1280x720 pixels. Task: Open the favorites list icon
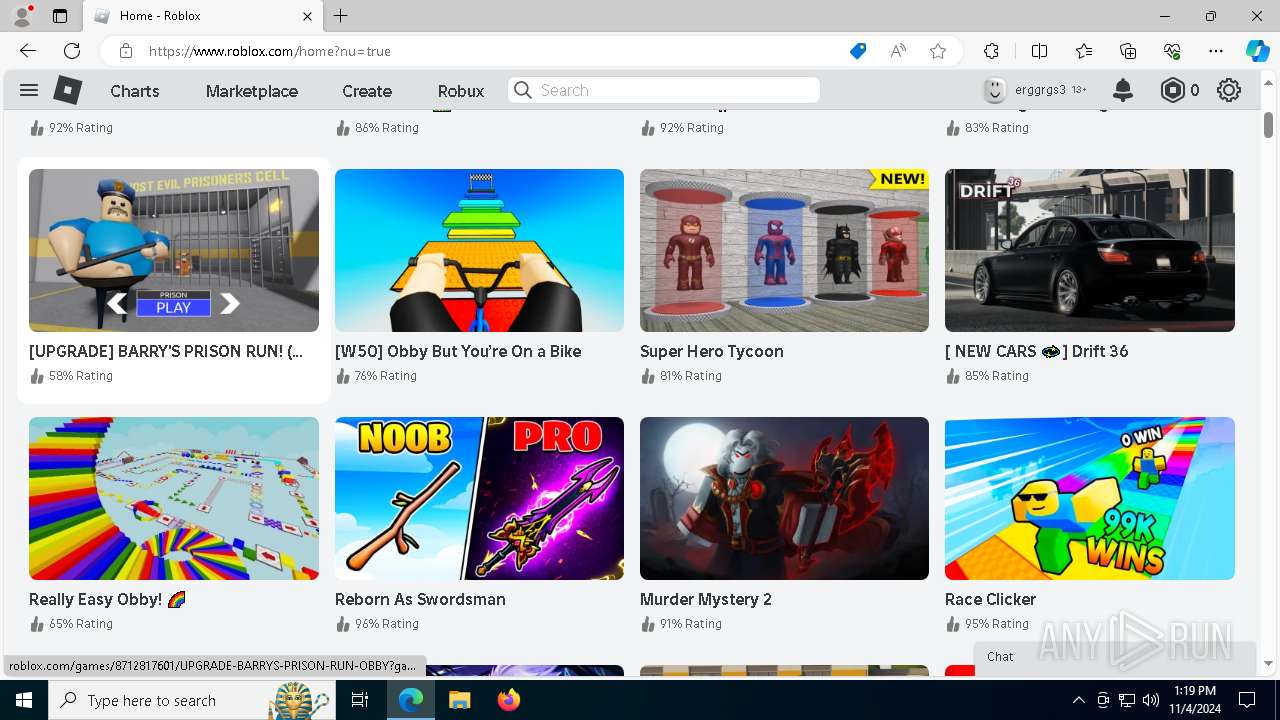pos(1084,51)
